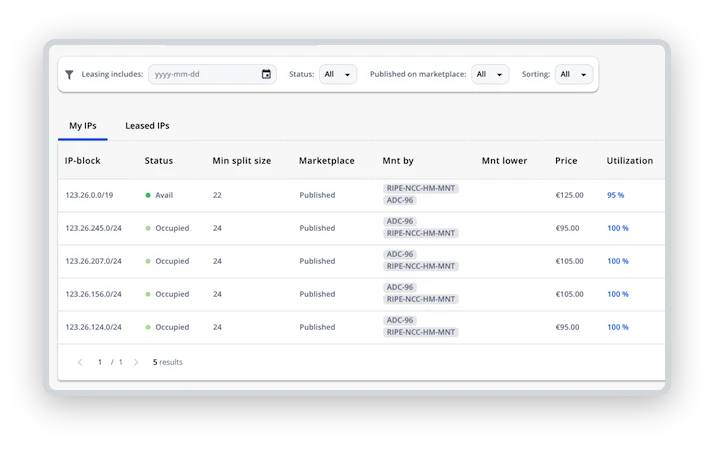Click the filter funnel icon
Viewport: 714px width, 450px height.
tap(69, 74)
